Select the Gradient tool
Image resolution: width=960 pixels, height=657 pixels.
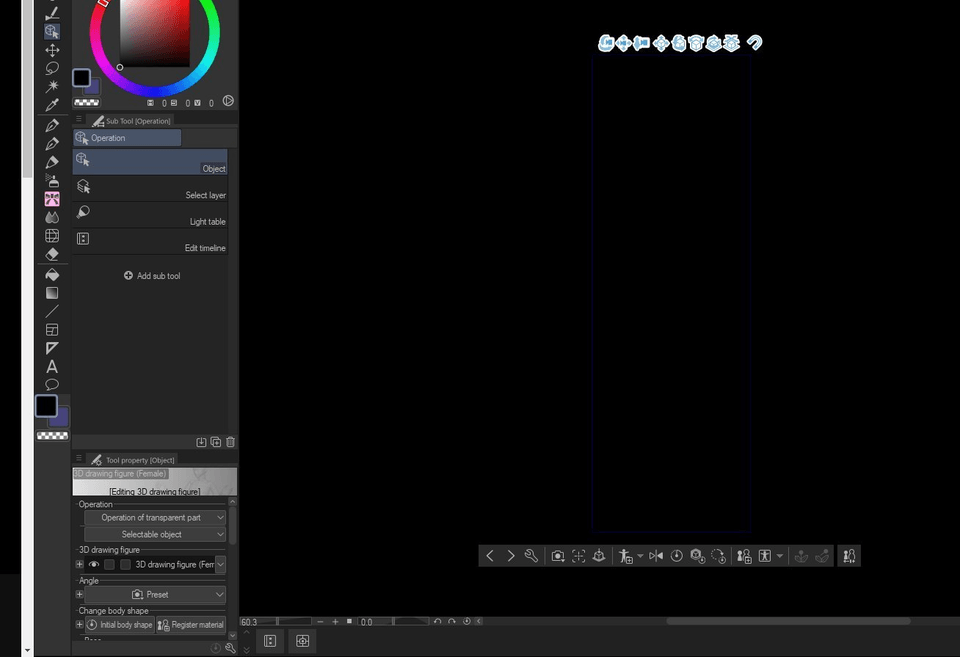[x=52, y=293]
